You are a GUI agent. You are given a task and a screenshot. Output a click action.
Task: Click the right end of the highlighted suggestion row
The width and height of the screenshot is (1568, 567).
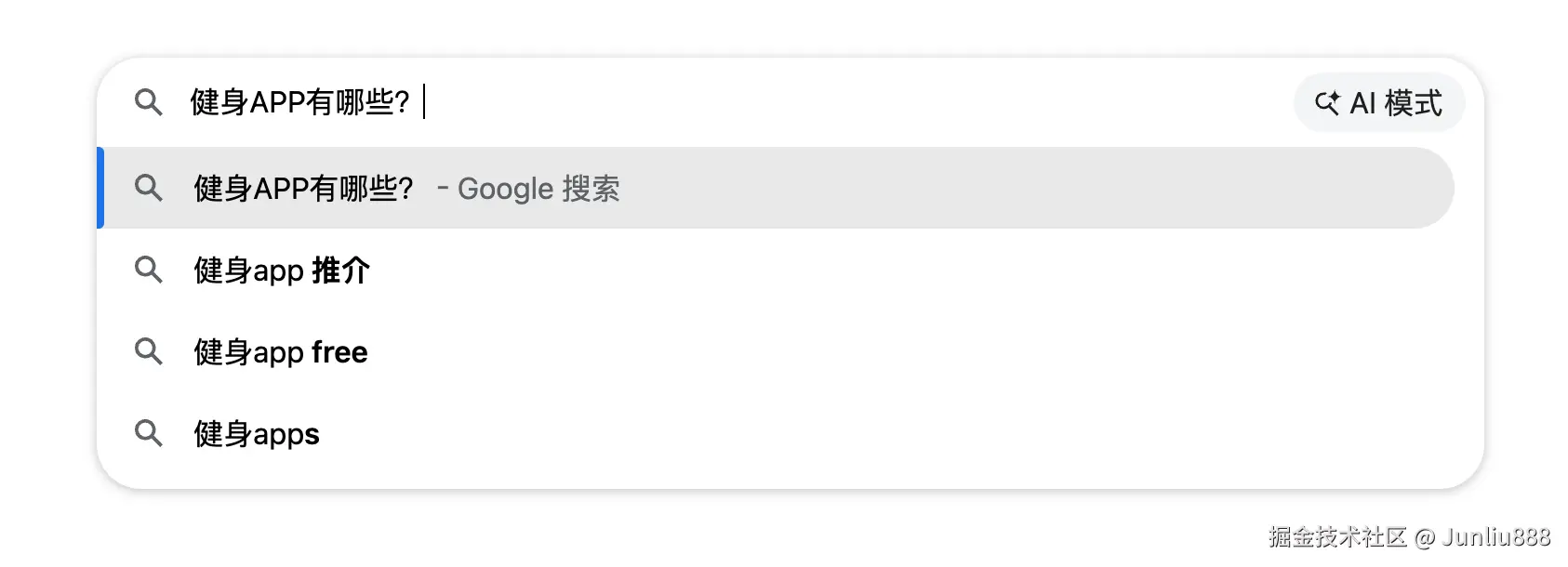pyautogui.click(x=1395, y=188)
